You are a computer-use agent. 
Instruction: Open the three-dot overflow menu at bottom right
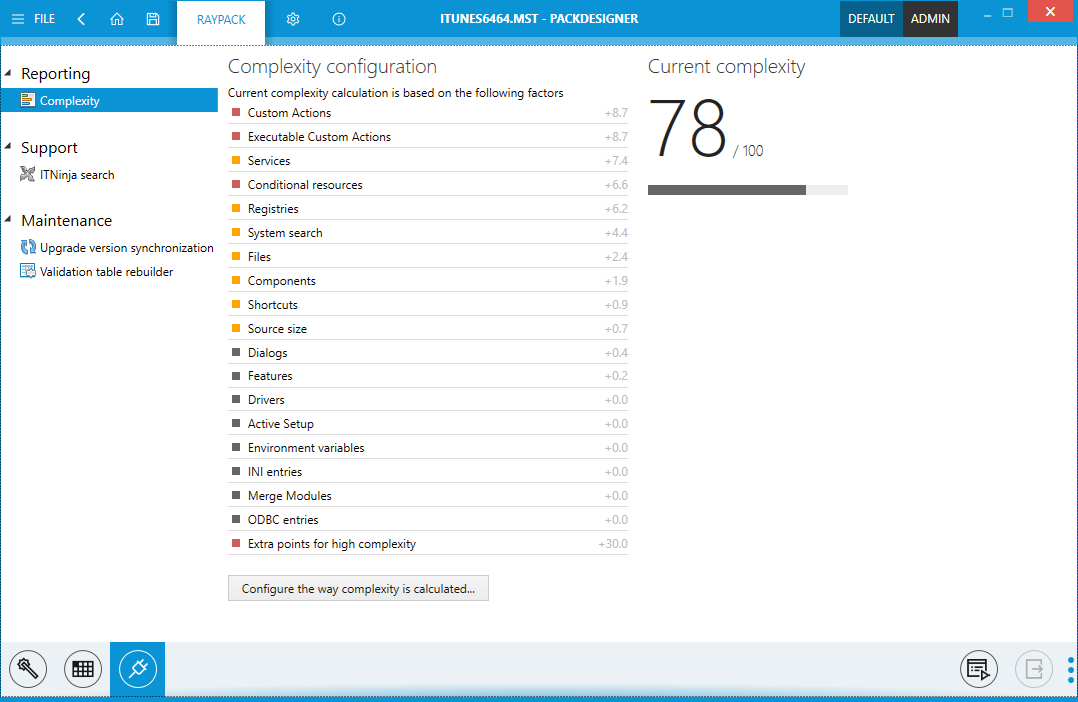[1070, 669]
